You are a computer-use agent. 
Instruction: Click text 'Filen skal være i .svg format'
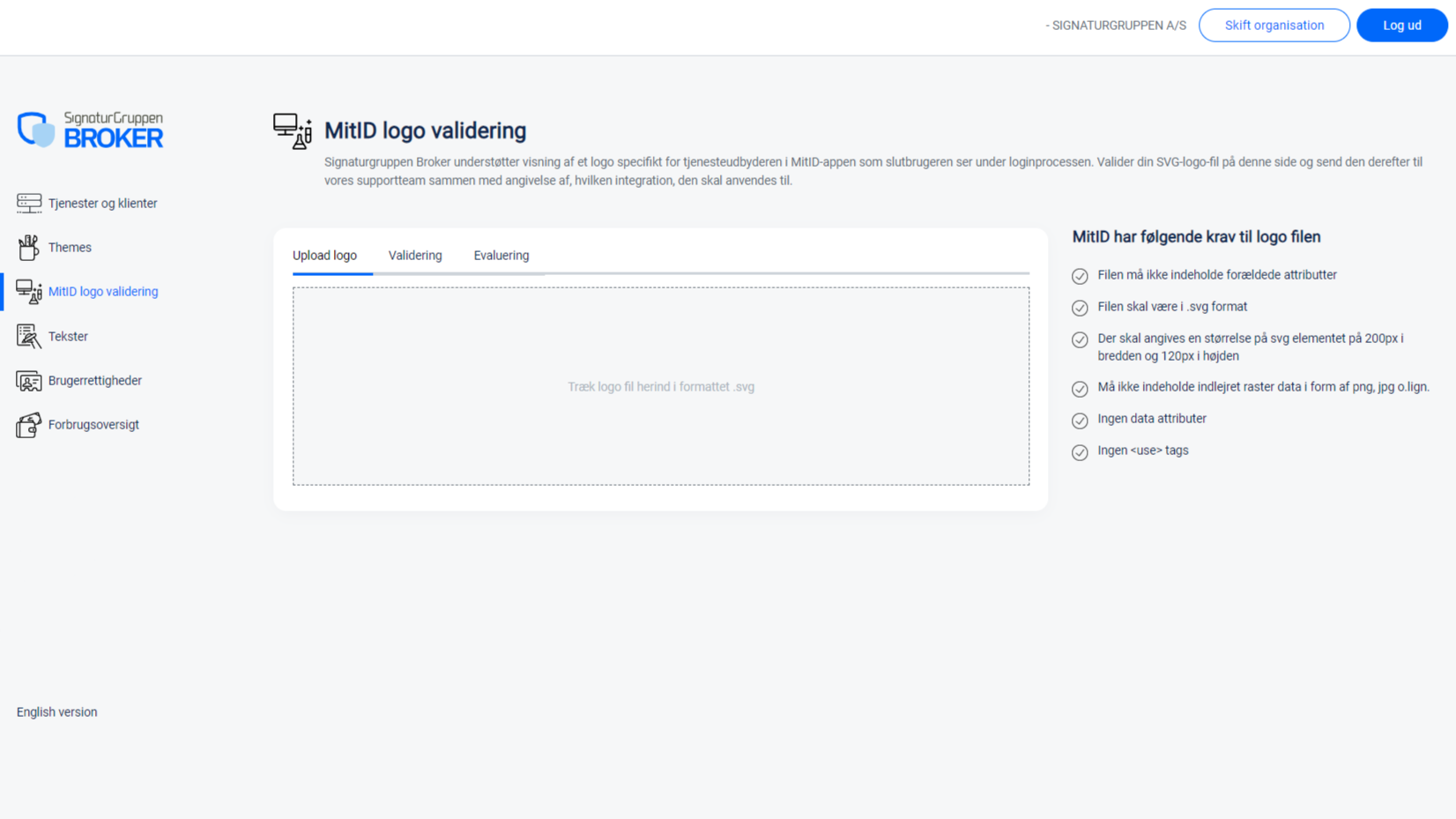(1172, 307)
